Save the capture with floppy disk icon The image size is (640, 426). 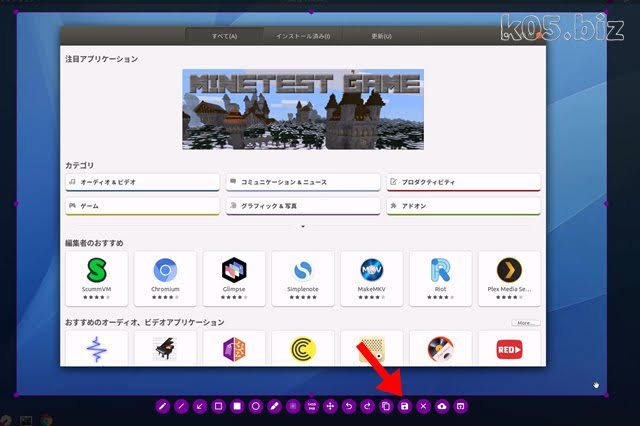tap(405, 406)
